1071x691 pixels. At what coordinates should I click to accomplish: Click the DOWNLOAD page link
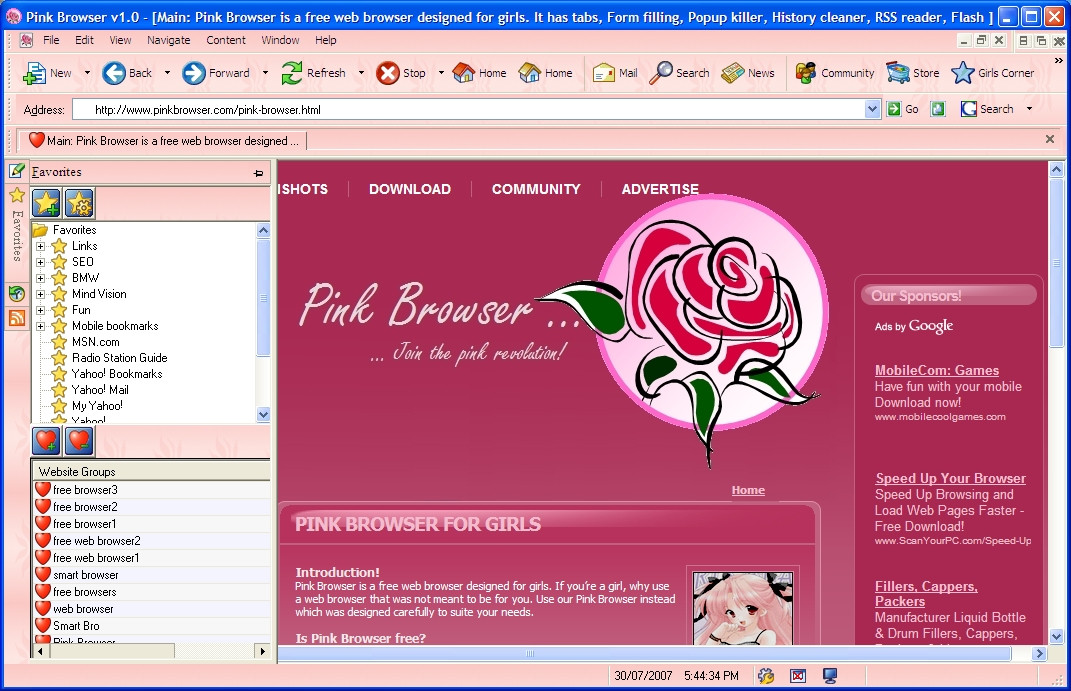410,189
